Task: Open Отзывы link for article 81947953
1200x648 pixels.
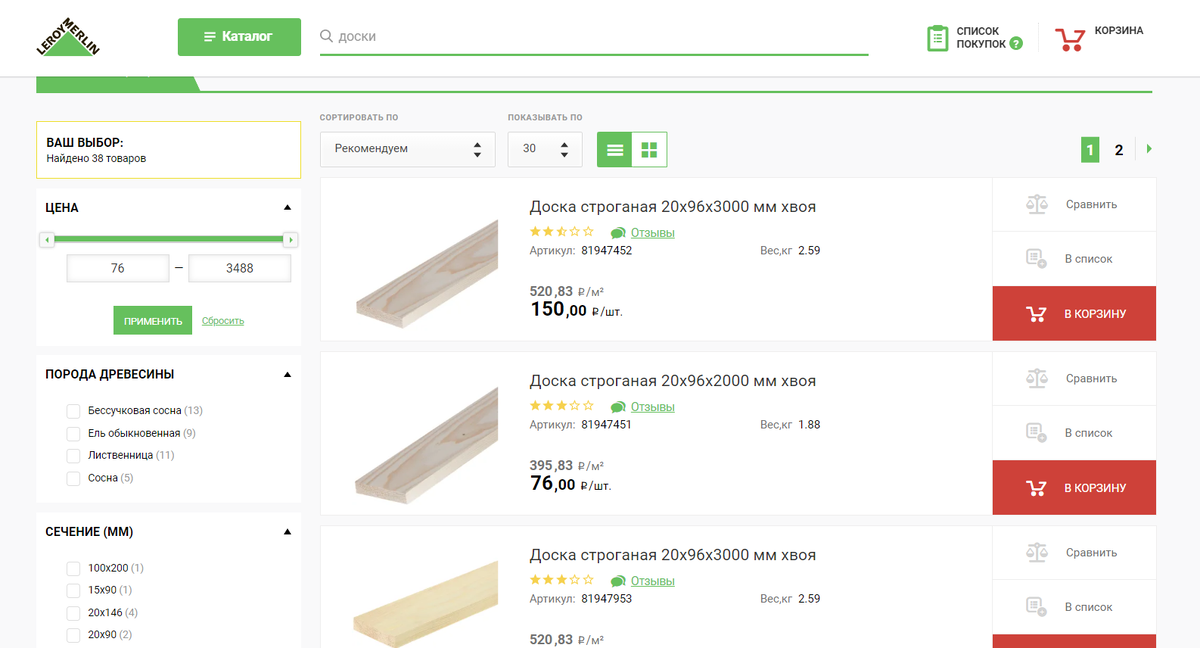Action: pos(653,581)
